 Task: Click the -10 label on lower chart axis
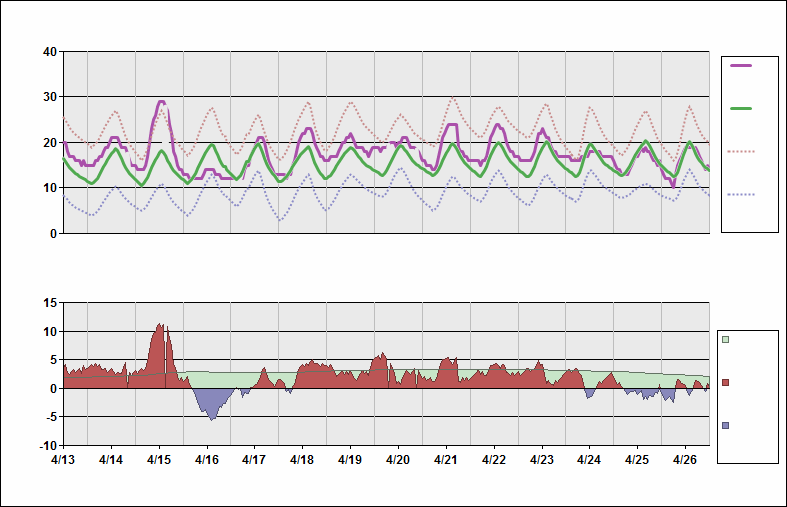(49, 446)
